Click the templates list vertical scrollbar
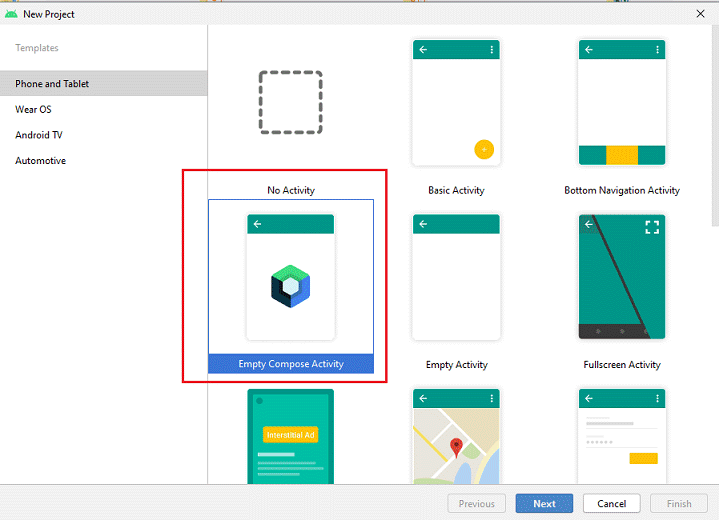Screen dimensions: 719x520 [715, 126]
